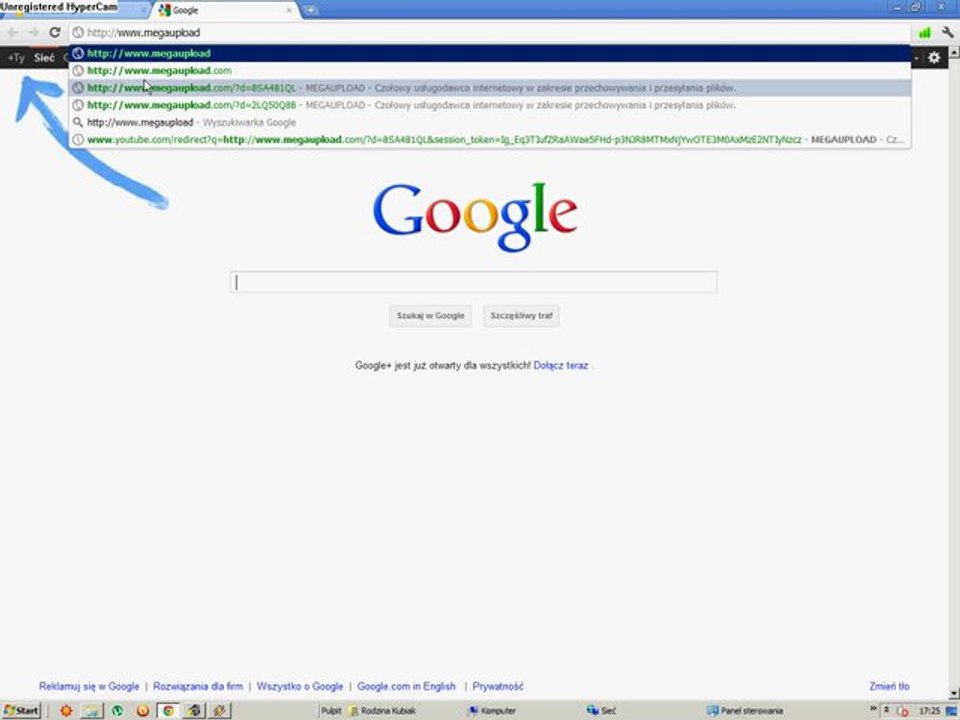The width and height of the screenshot is (960, 720).
Task: Click the green signal bars extension icon
Action: click(924, 32)
